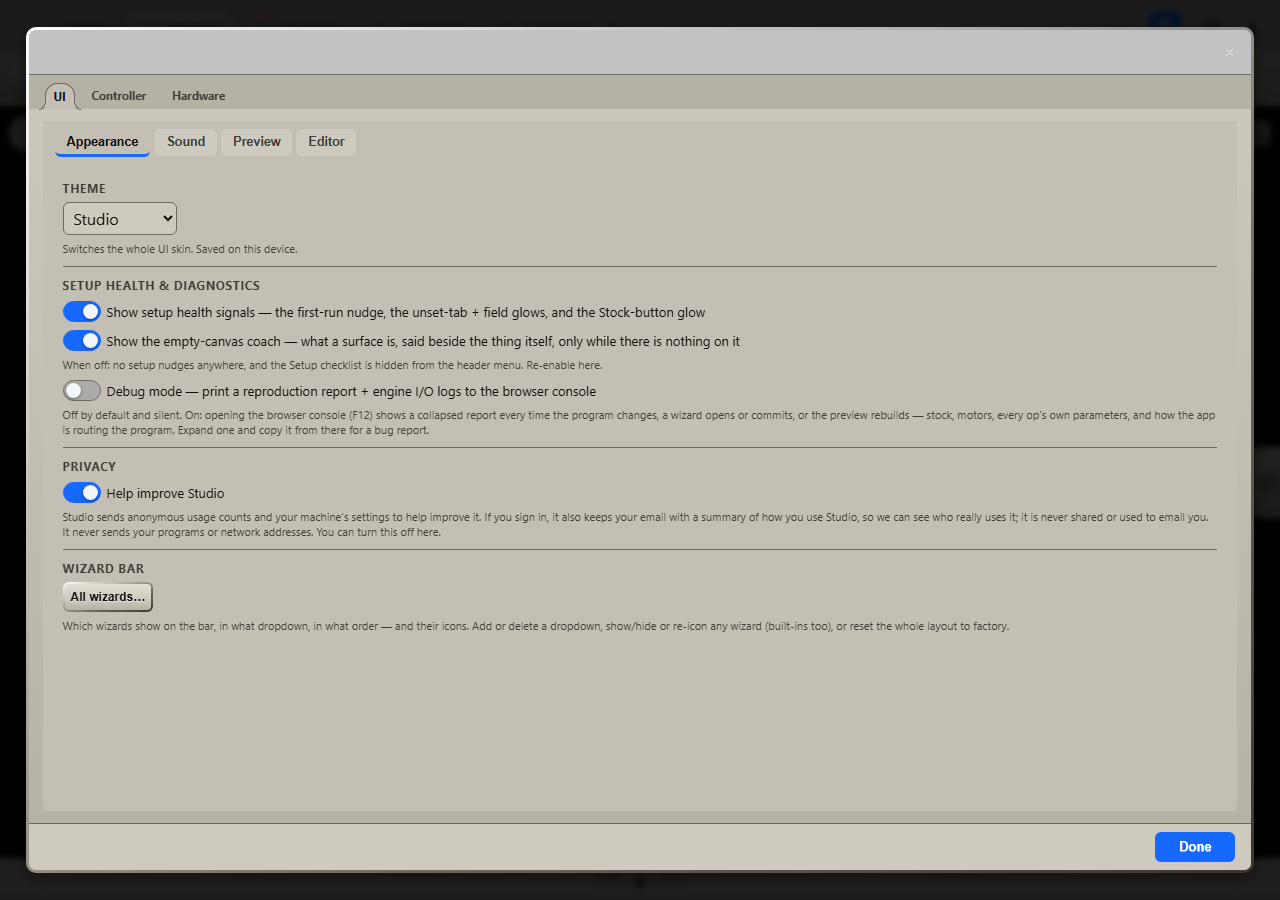The image size is (1280, 900).
Task: Open the Hardware tab
Action: [x=198, y=96]
